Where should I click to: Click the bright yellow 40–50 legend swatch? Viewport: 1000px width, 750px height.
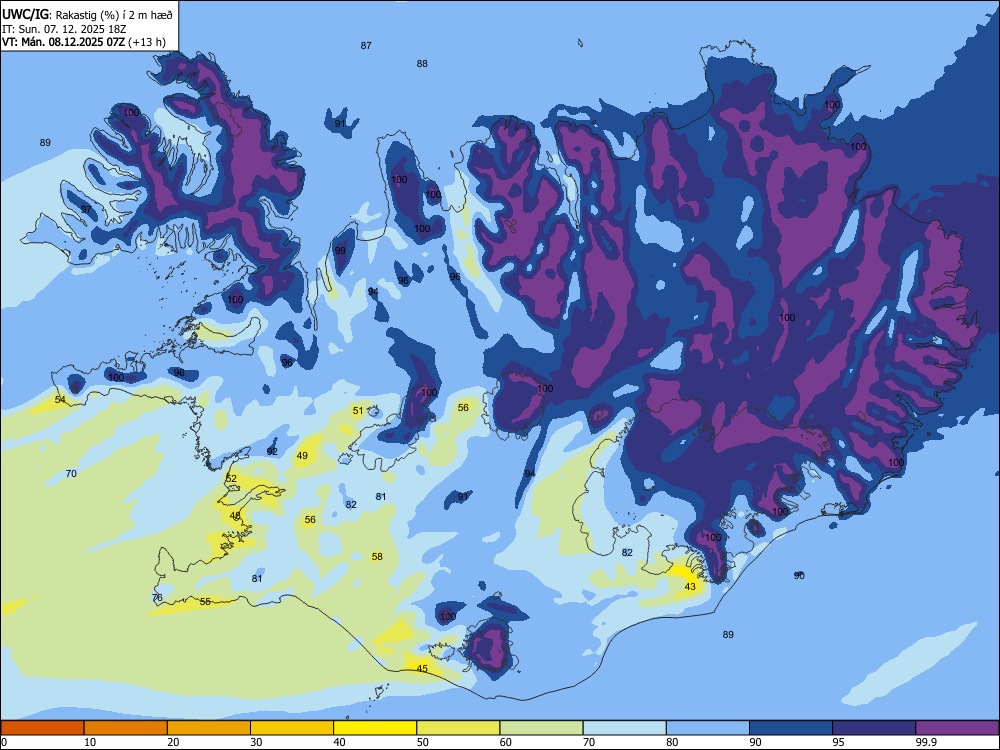(x=375, y=728)
